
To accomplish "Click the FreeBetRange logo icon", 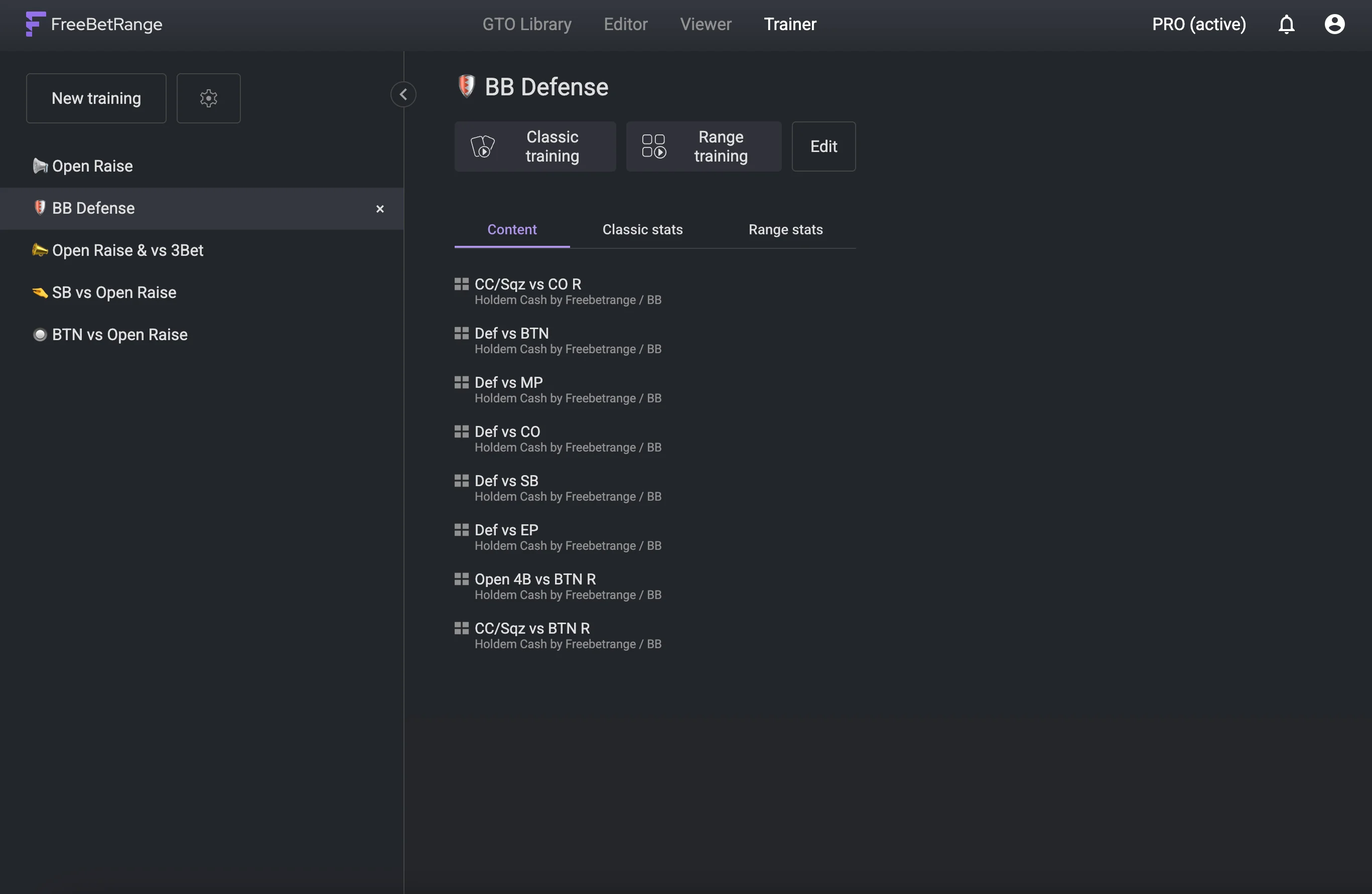I will tap(35, 24).
